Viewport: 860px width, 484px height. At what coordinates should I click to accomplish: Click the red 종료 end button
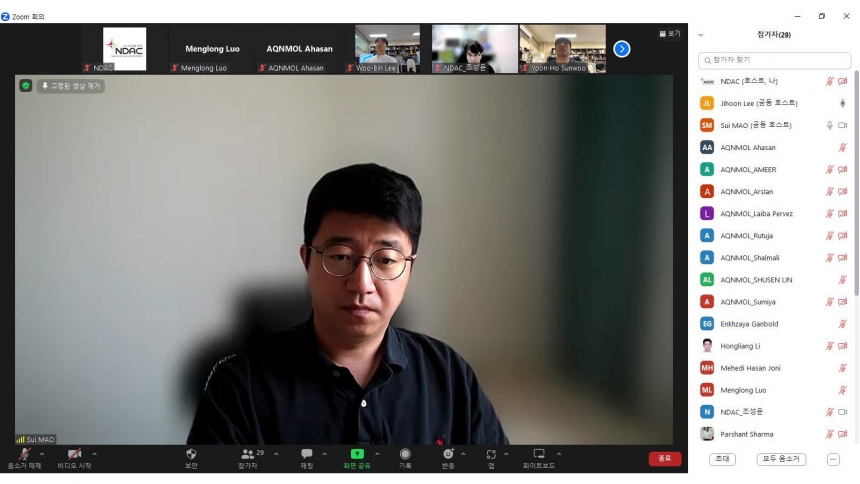click(664, 458)
